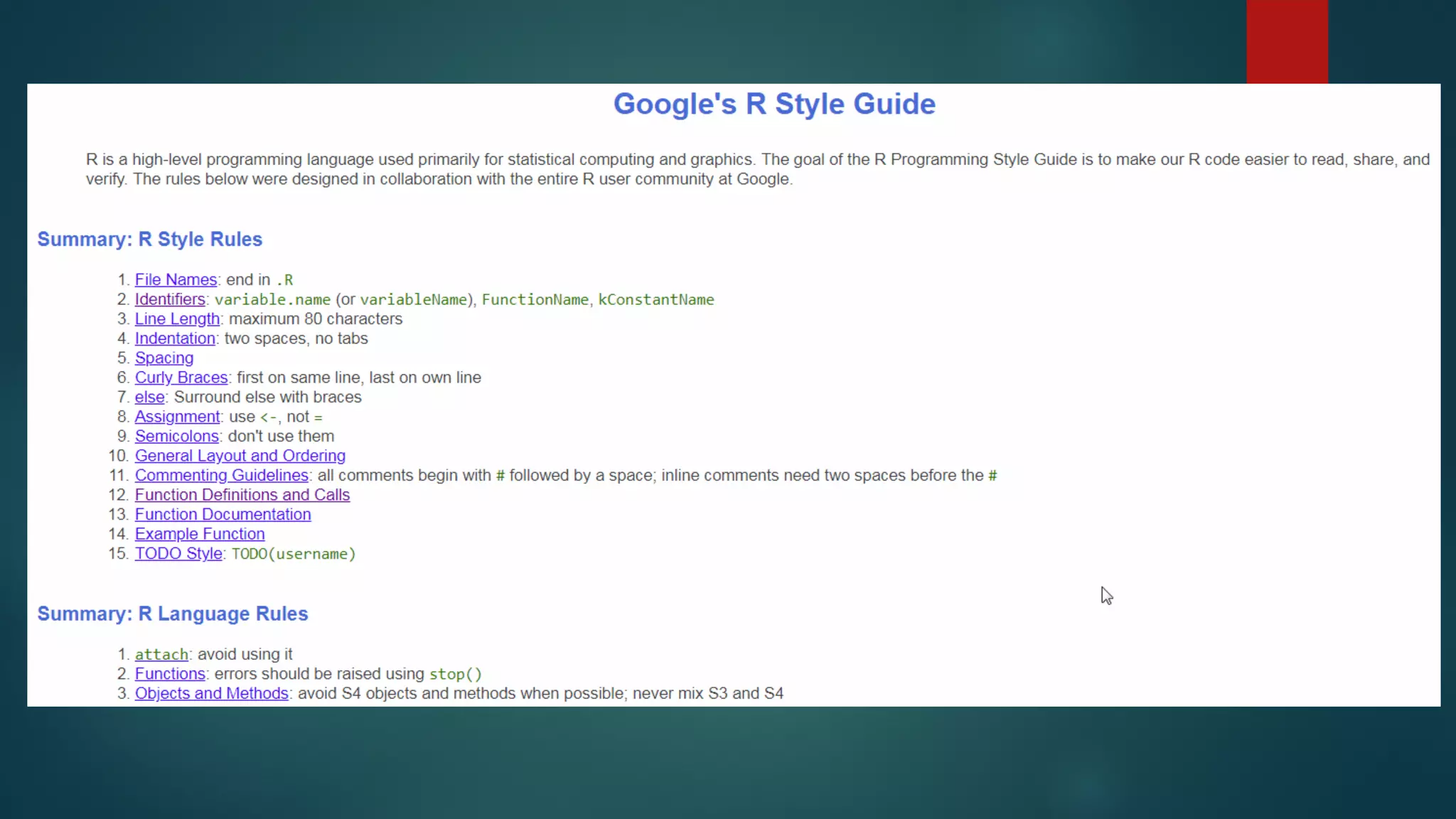Click the red rectangle accent at top
The image size is (1456, 819).
pos(1287,41)
